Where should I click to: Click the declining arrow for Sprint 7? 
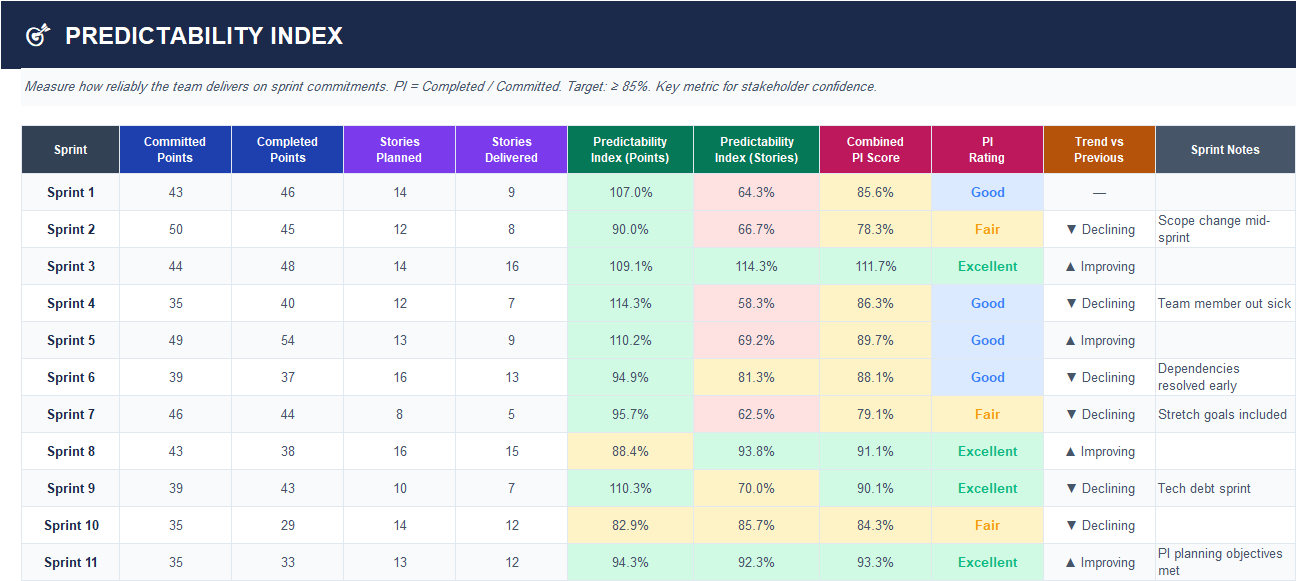[x=1098, y=414]
